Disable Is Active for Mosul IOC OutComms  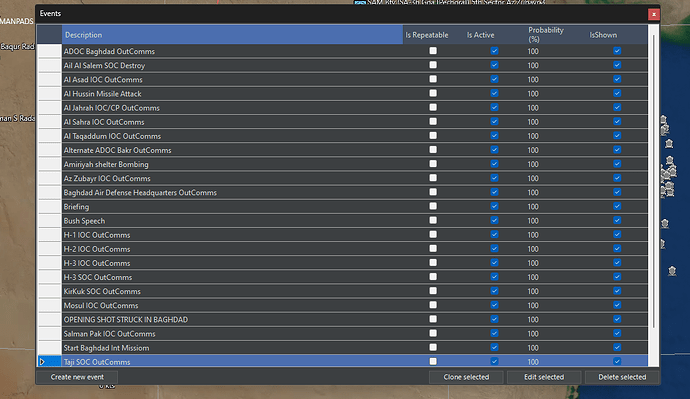tap(494, 305)
